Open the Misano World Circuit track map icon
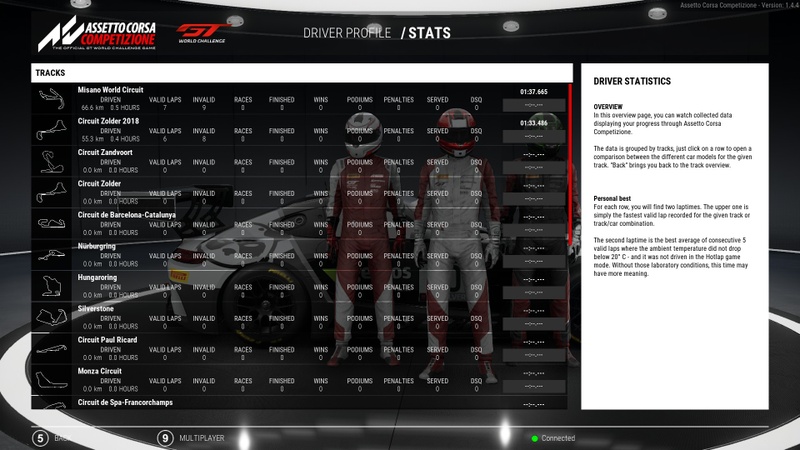This screenshot has width=800, height=450. click(x=52, y=99)
